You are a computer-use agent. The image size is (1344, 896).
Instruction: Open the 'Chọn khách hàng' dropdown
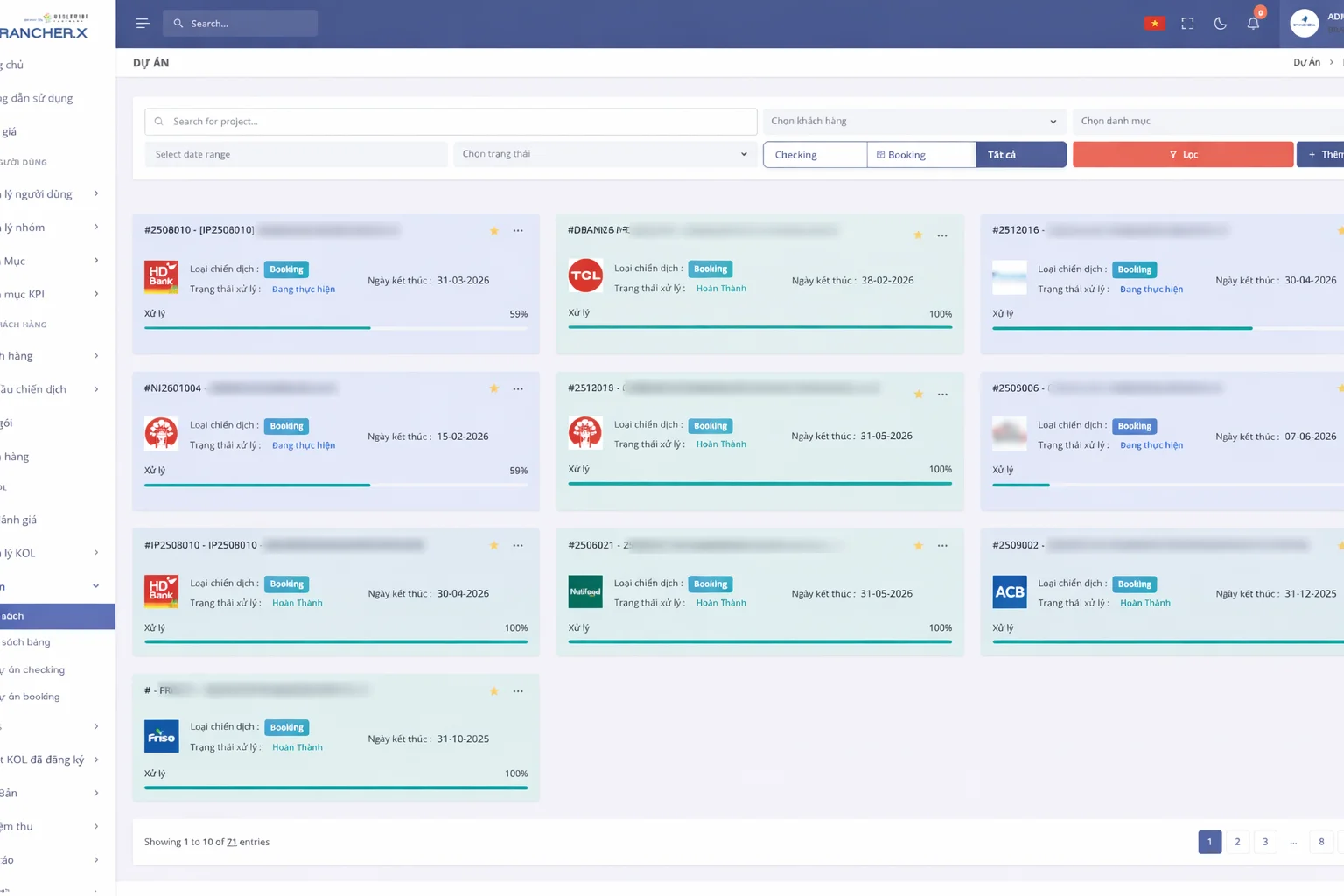point(913,122)
